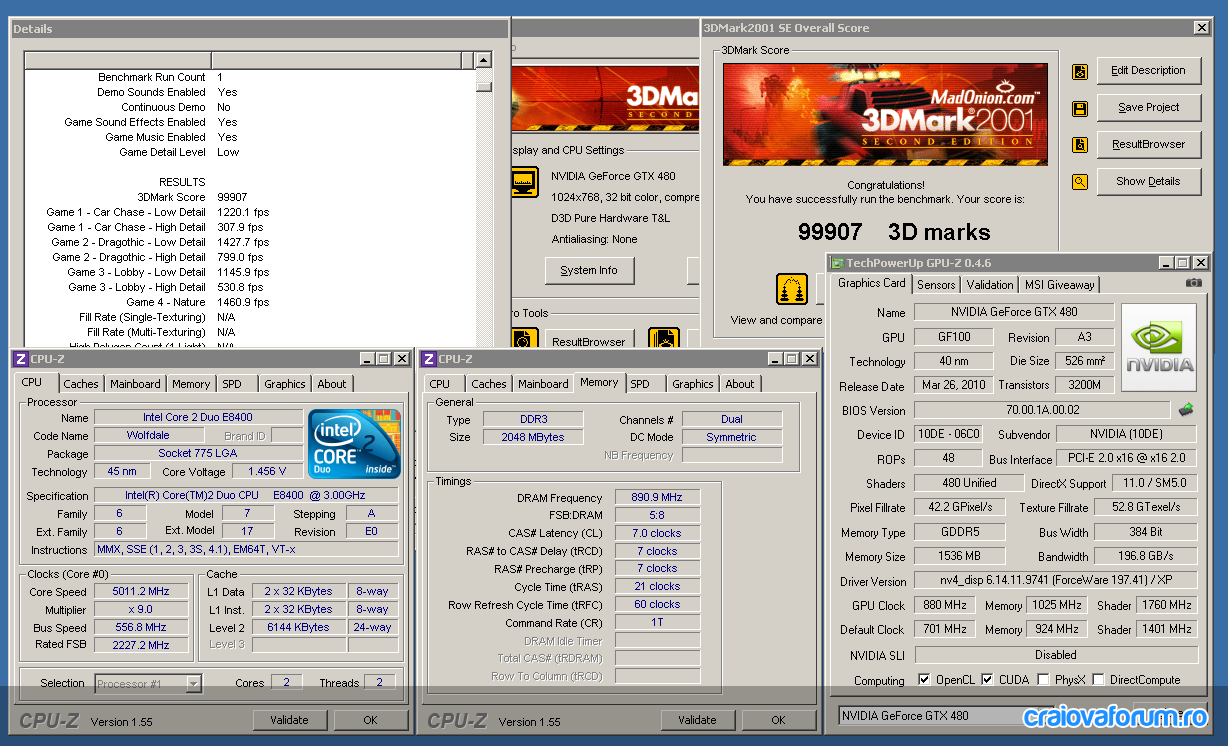Click the ResultBrowser icon beside its button
The height and width of the screenshot is (746, 1228).
pos(1080,145)
